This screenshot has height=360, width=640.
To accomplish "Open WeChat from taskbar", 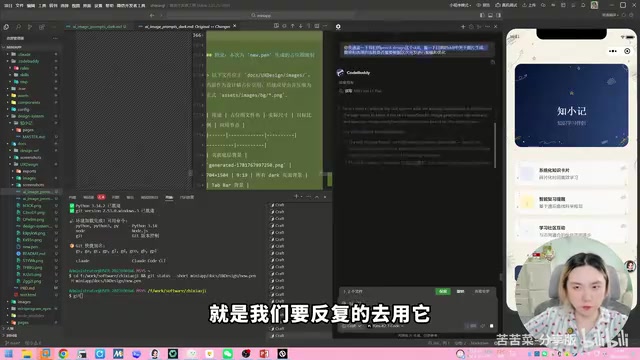I will 228,353.
